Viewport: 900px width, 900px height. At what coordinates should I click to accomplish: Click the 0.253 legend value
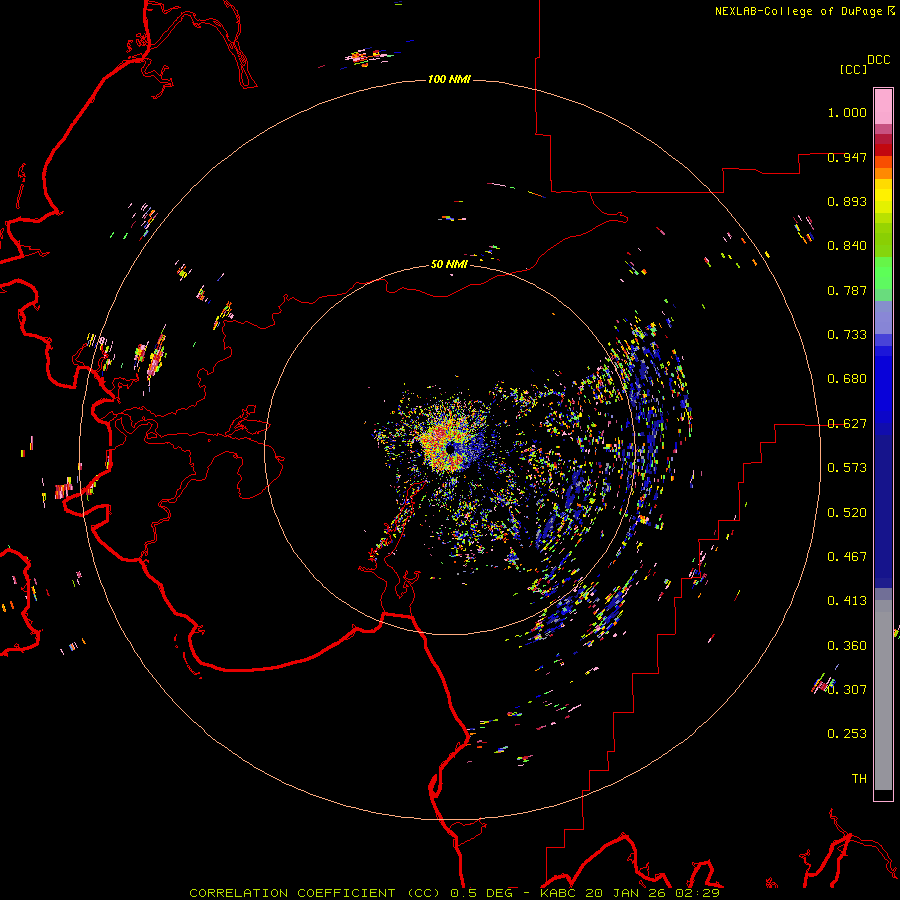tap(847, 734)
